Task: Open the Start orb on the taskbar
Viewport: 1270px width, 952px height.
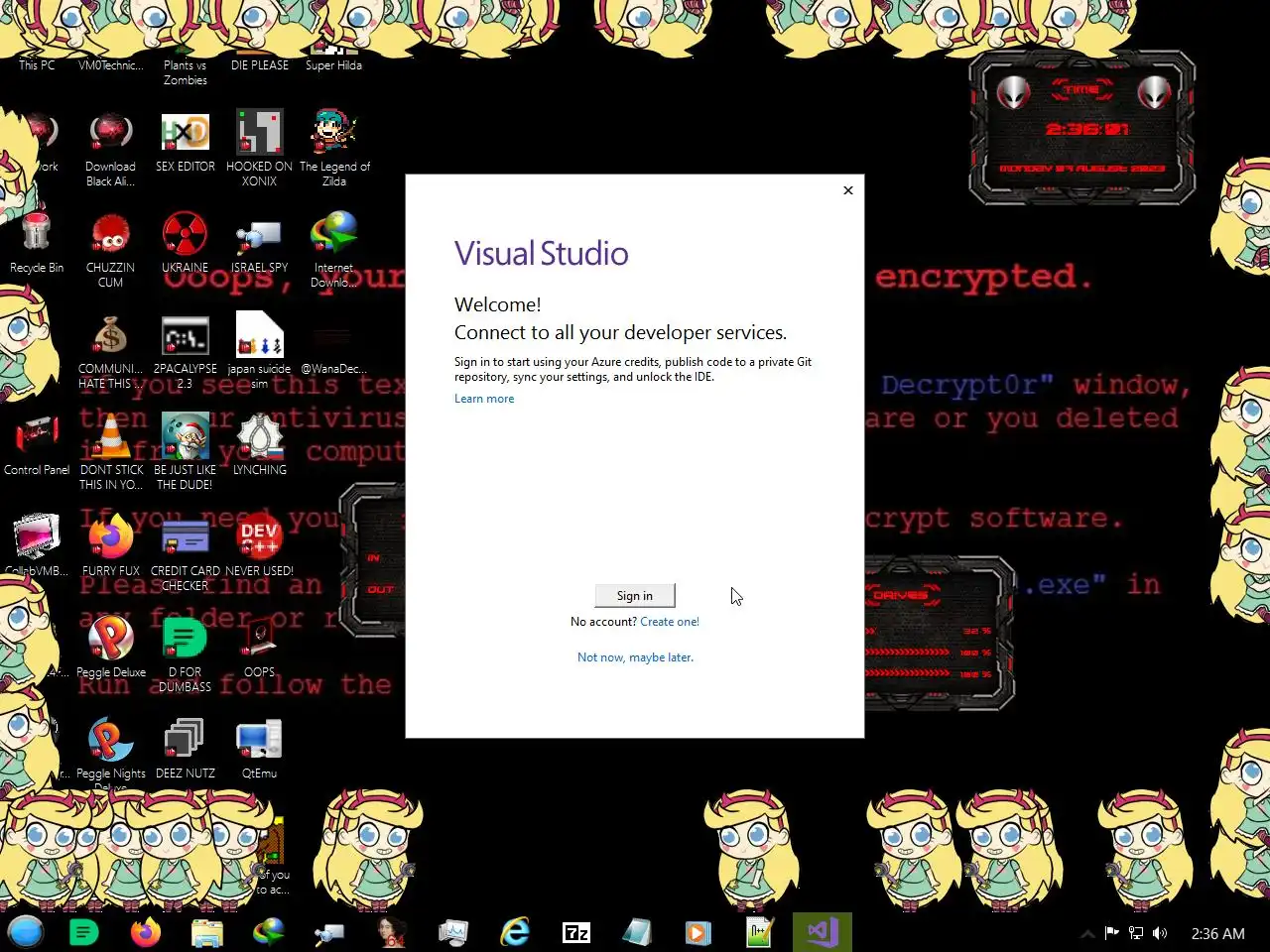Action: point(26,932)
